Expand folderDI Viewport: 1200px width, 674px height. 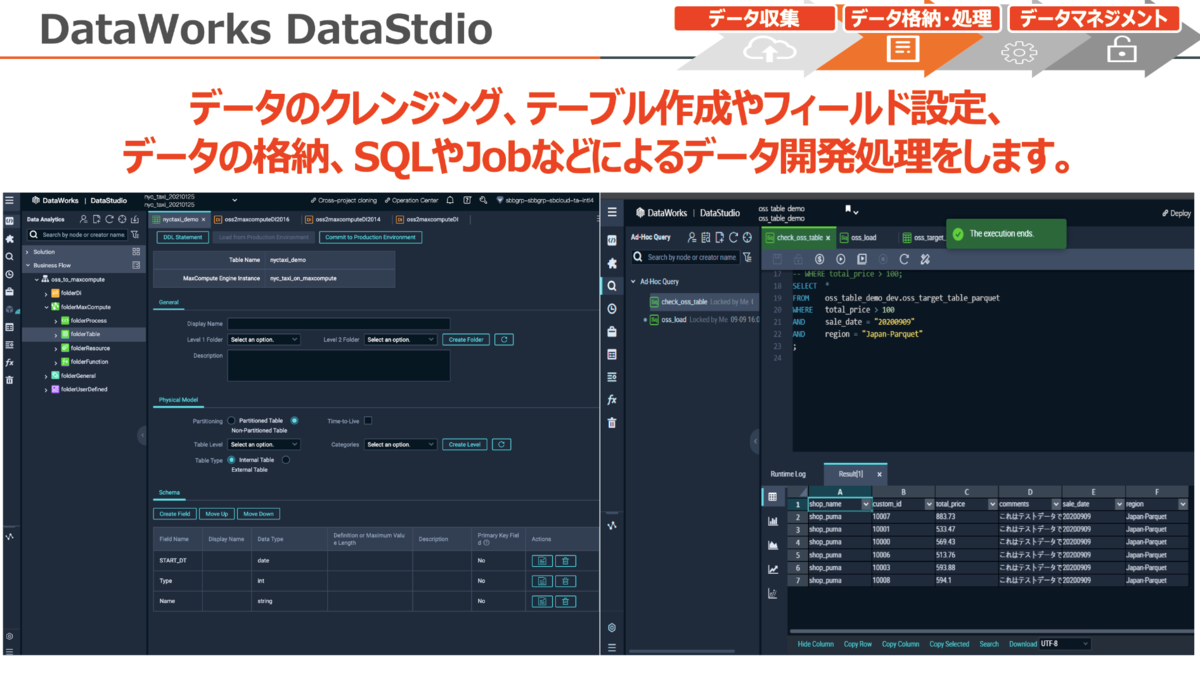click(45, 293)
